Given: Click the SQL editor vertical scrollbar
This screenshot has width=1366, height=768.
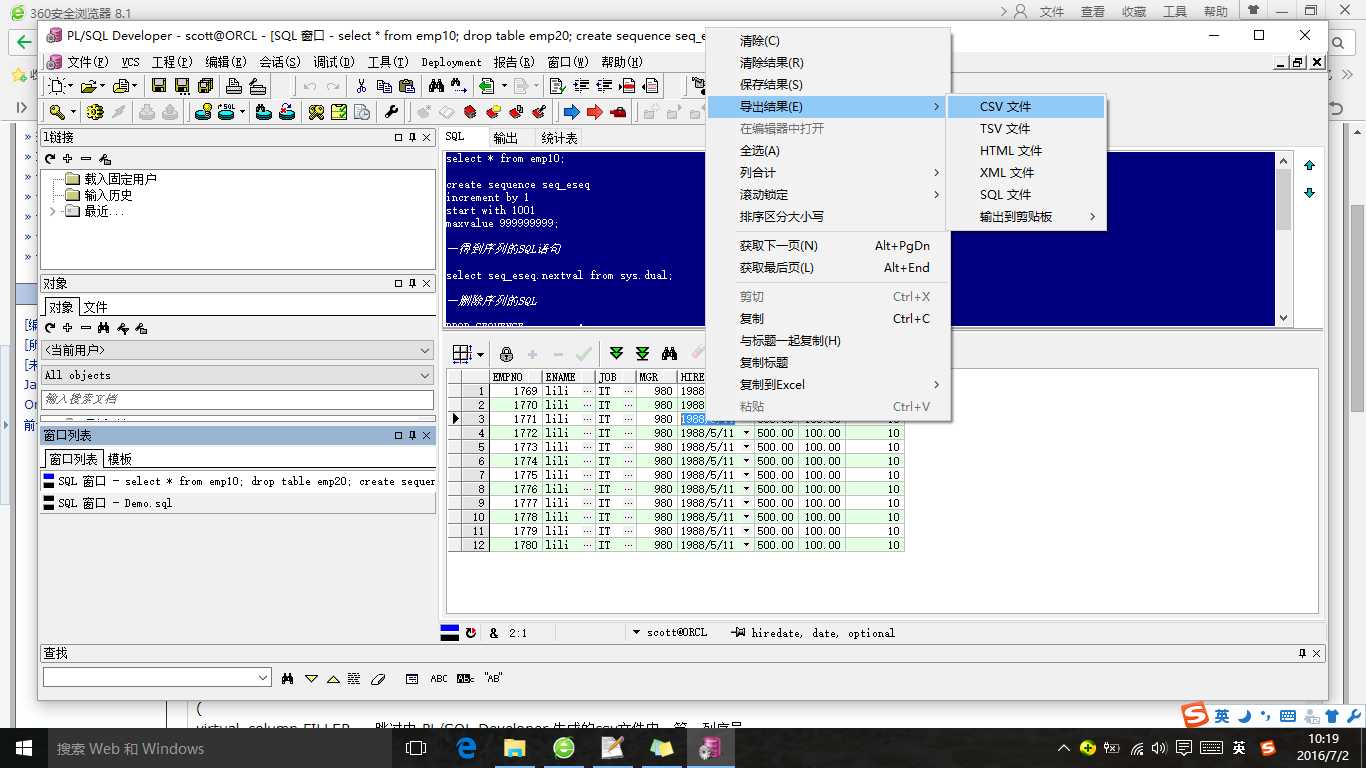Looking at the screenshot, I should 1284,239.
